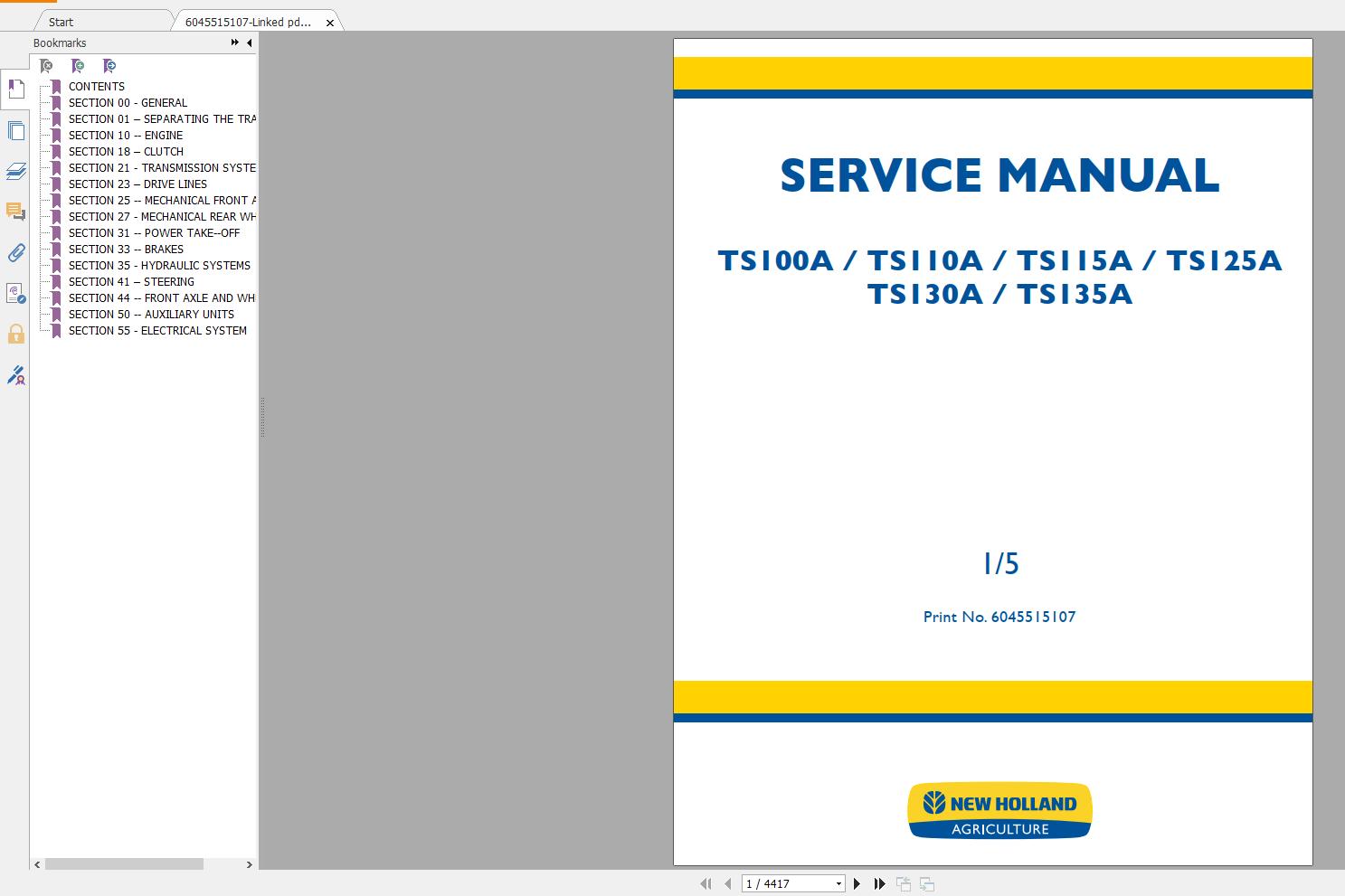Click the Bookmarks panel title
Screen dimensions: 1345x896
(60, 42)
